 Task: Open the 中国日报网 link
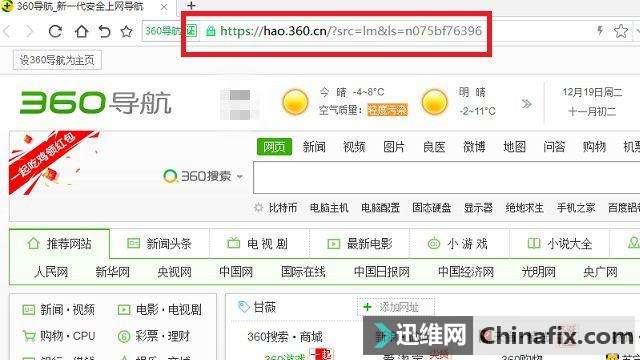tap(382, 271)
